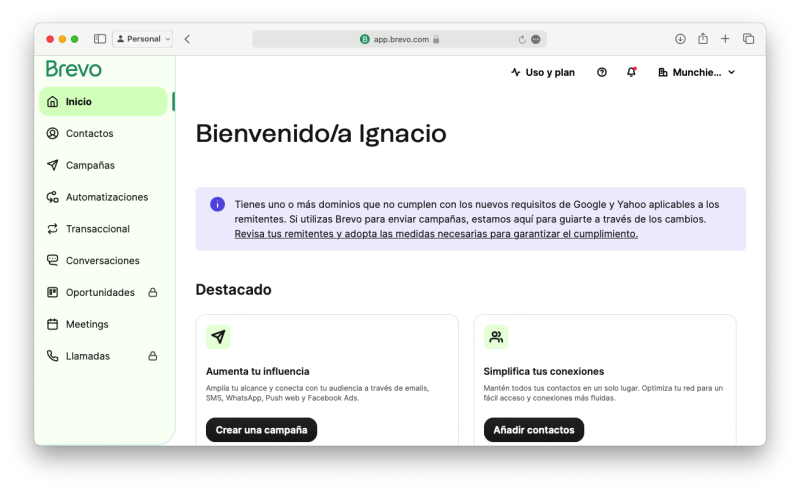Click the Aumenta tu influencia heading
This screenshot has height=491, width=800.
pos(258,372)
